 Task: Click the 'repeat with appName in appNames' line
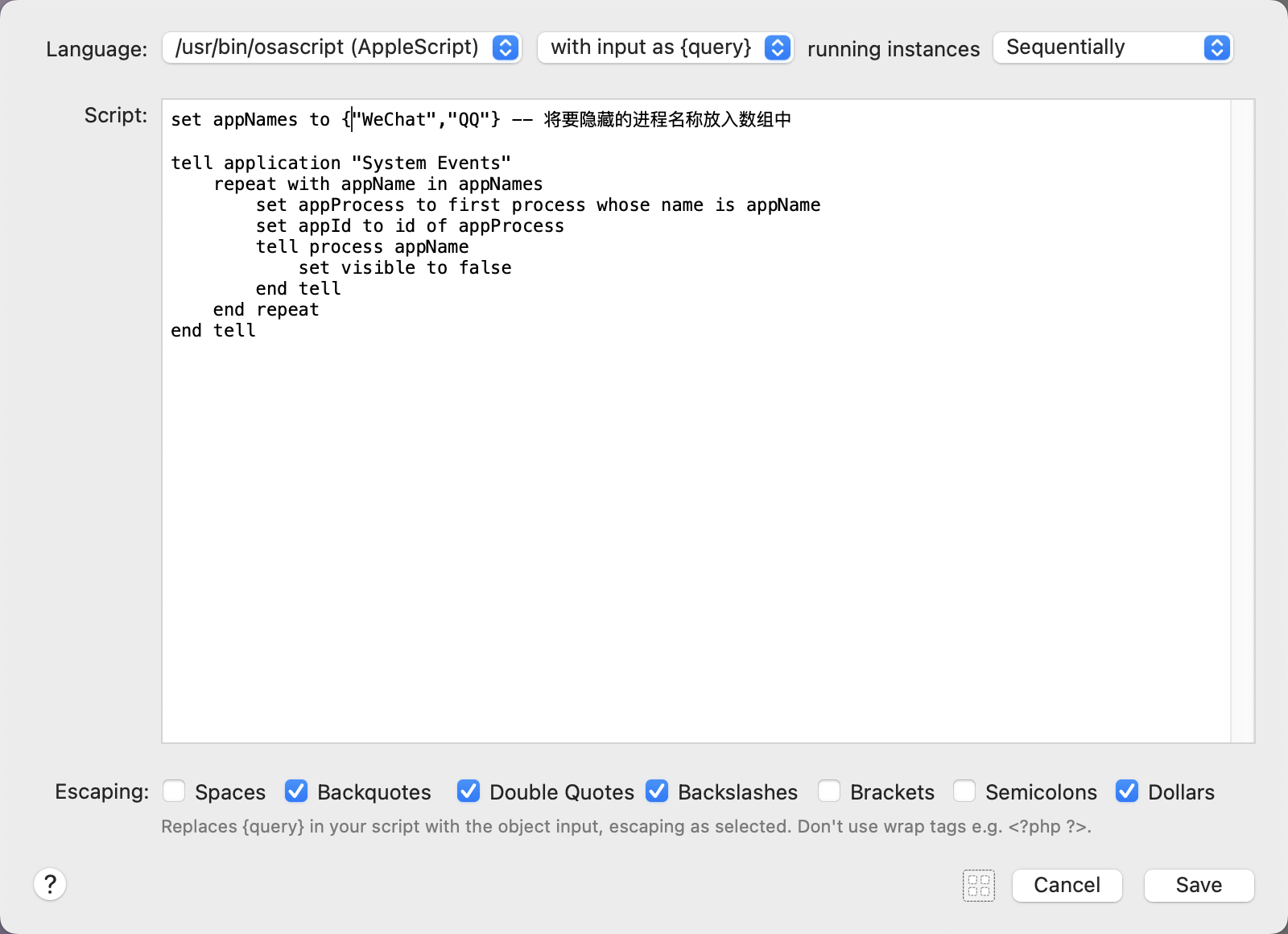point(378,184)
